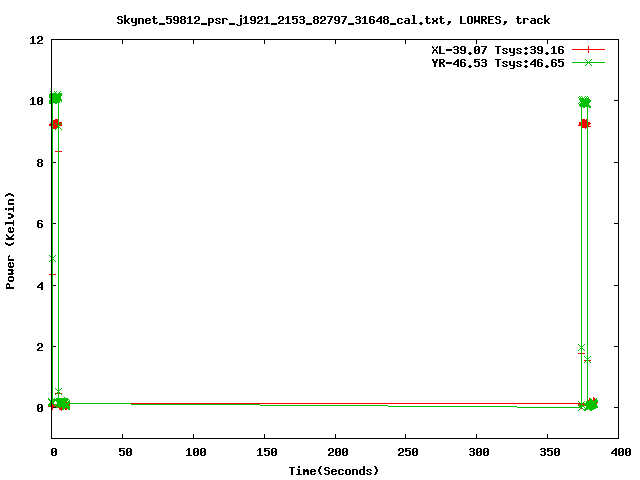Click x-axis tick label 200

pyautogui.click(x=338, y=452)
